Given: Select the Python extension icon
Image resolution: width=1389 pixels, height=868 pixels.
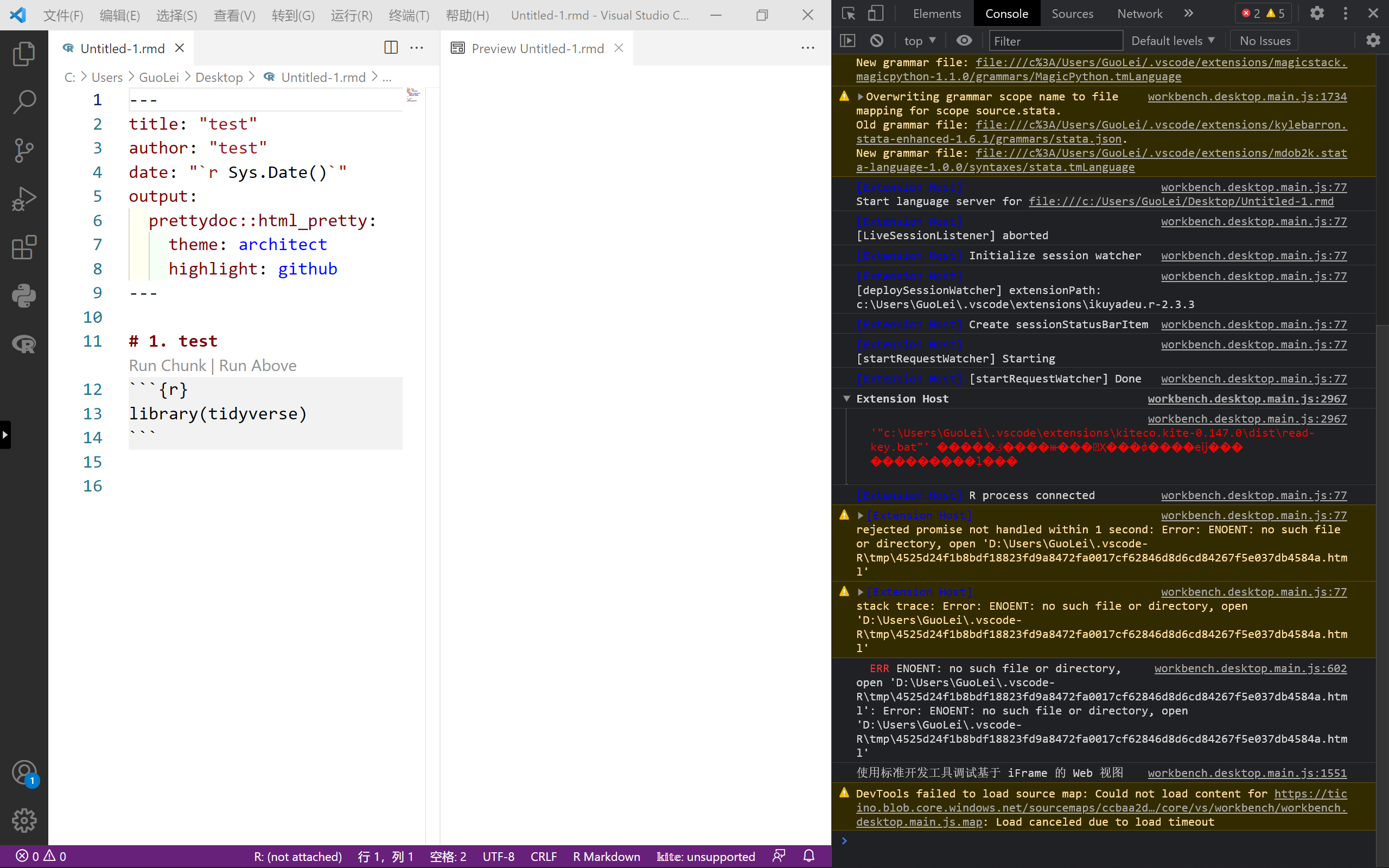Looking at the screenshot, I should point(23,296).
